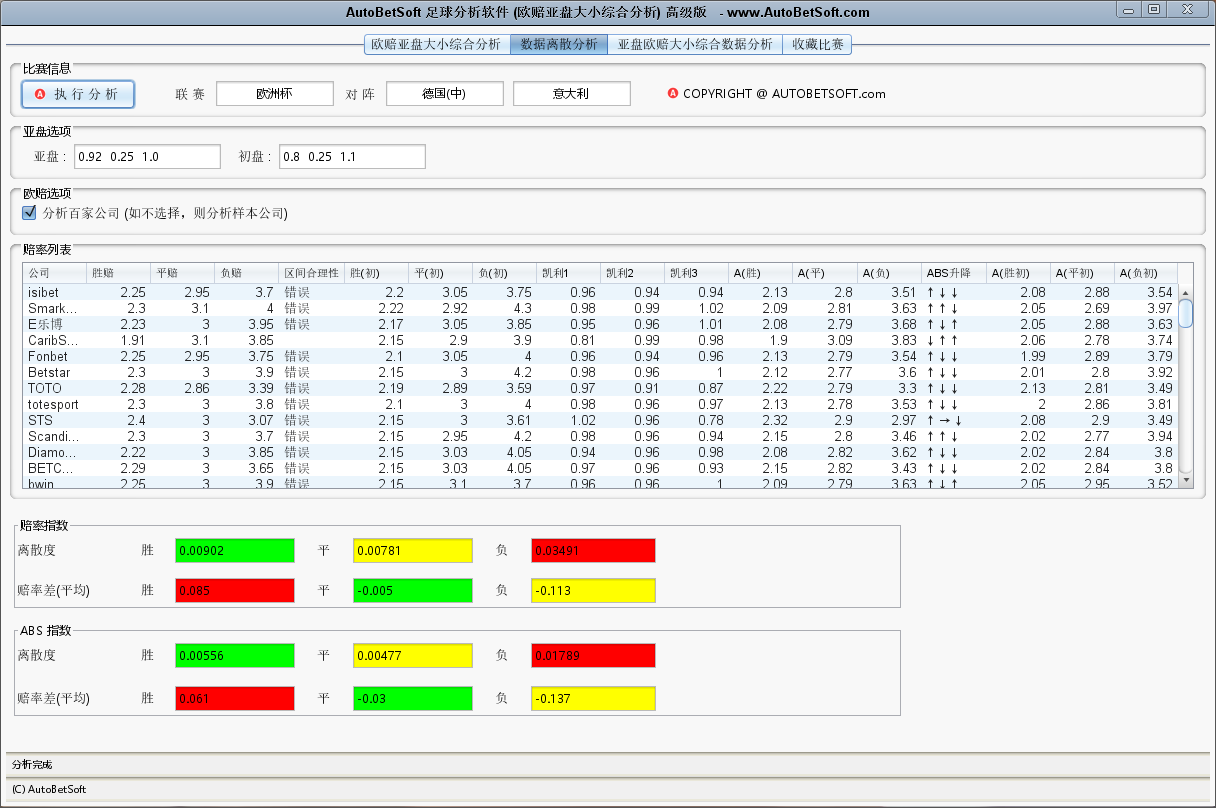This screenshot has width=1216, height=808.
Task: Maximize the AutoBetSoft window
Action: 1155,9
